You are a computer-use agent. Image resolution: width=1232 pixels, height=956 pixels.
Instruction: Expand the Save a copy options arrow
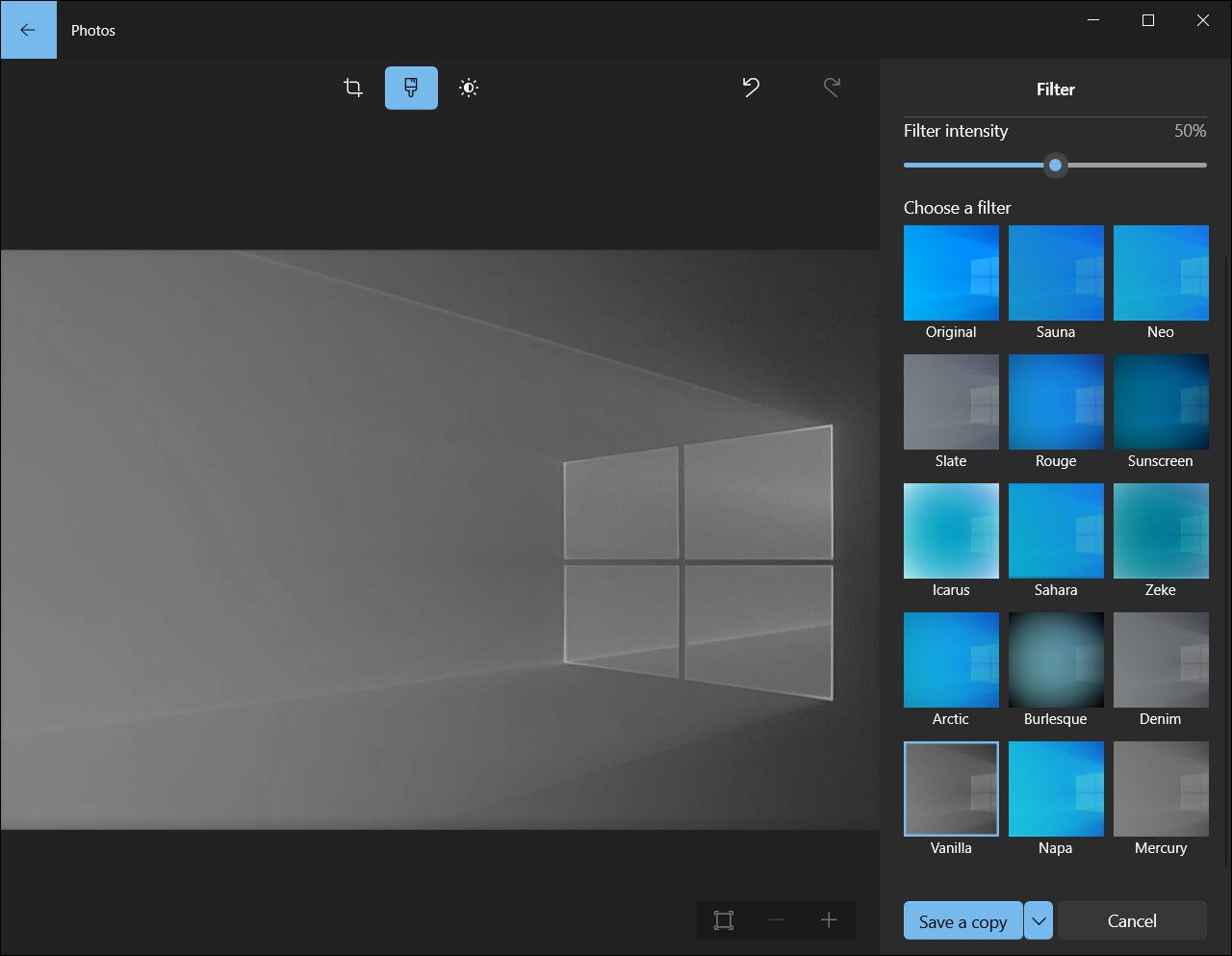(1039, 920)
